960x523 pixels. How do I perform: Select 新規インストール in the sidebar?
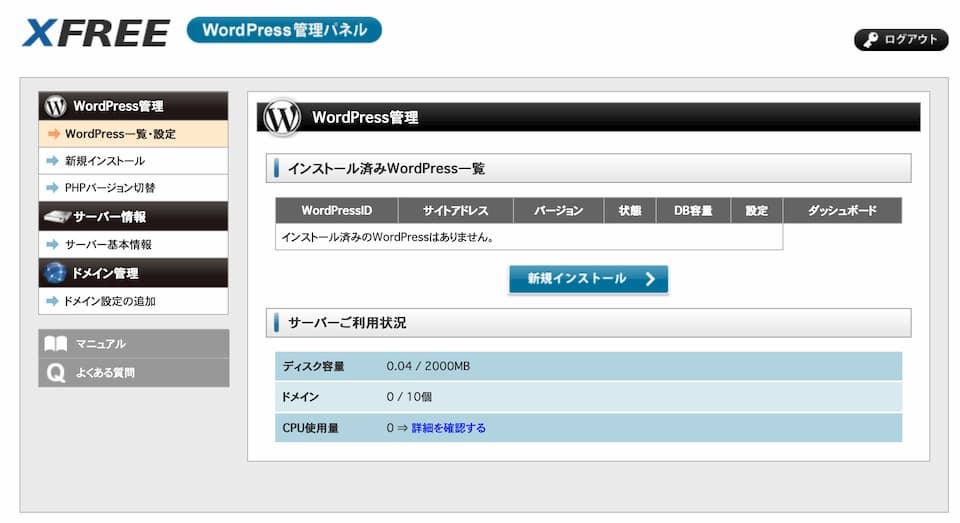coord(104,161)
